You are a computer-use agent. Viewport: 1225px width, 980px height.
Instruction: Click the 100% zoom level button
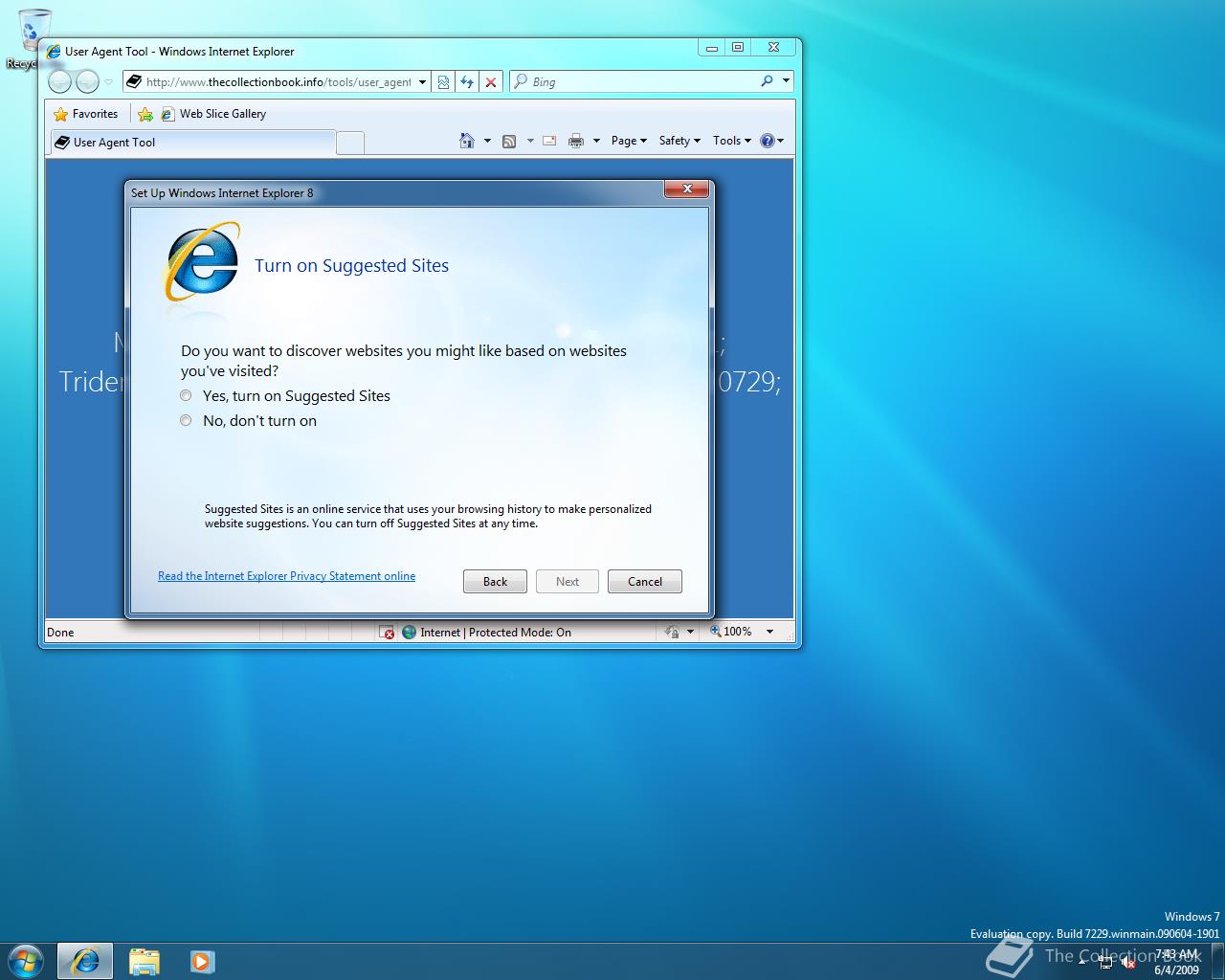tap(731, 632)
